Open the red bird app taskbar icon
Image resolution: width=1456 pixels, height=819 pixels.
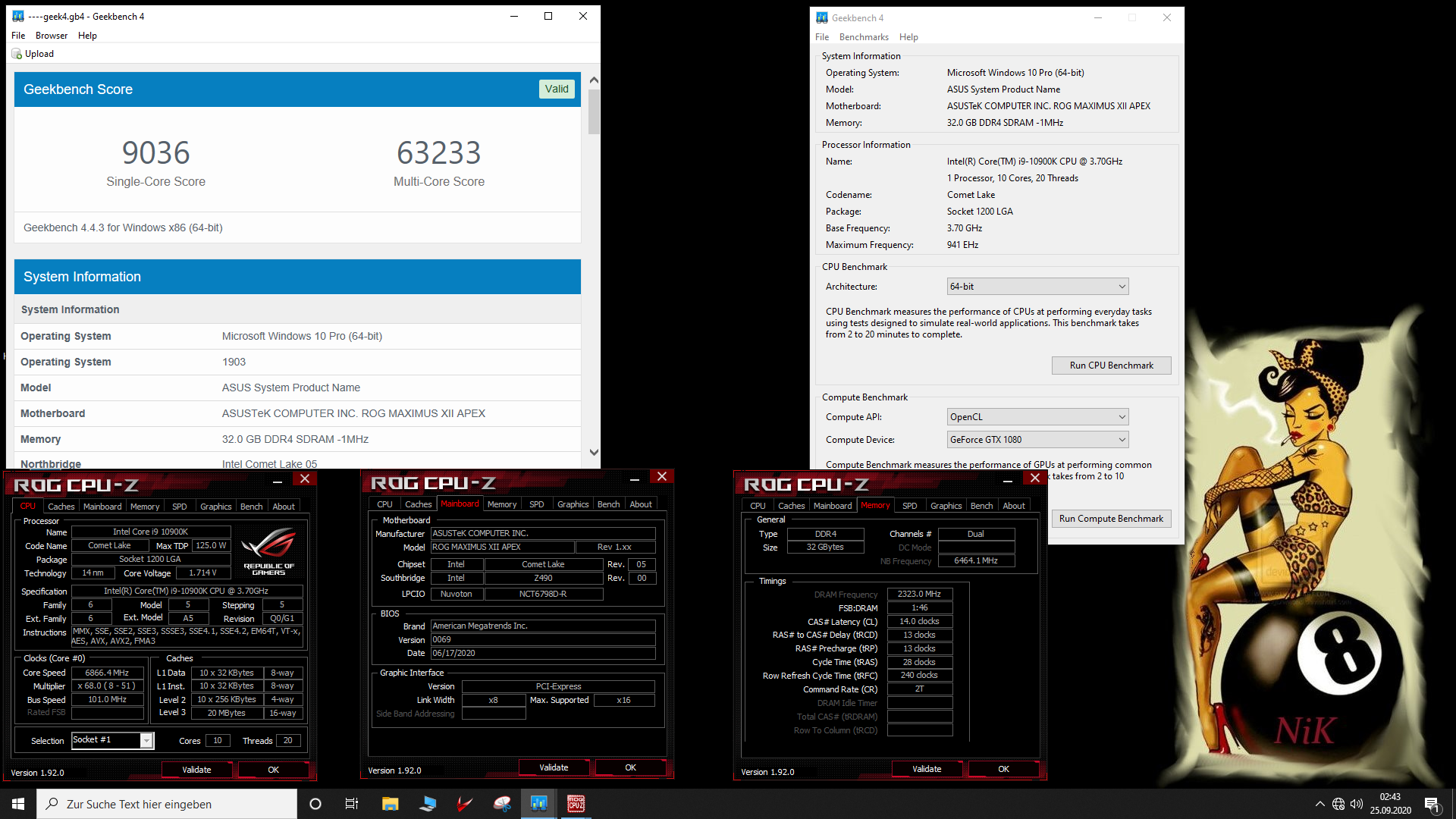(x=465, y=804)
